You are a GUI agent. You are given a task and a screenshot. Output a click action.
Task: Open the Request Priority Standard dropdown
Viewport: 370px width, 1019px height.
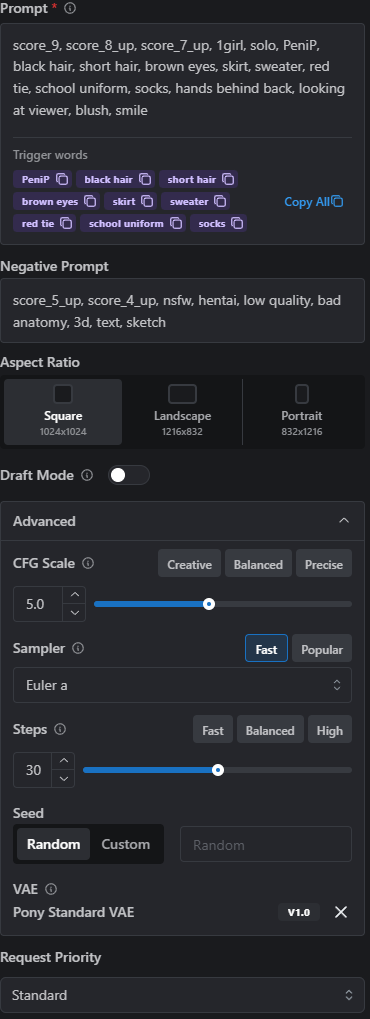click(x=182, y=995)
